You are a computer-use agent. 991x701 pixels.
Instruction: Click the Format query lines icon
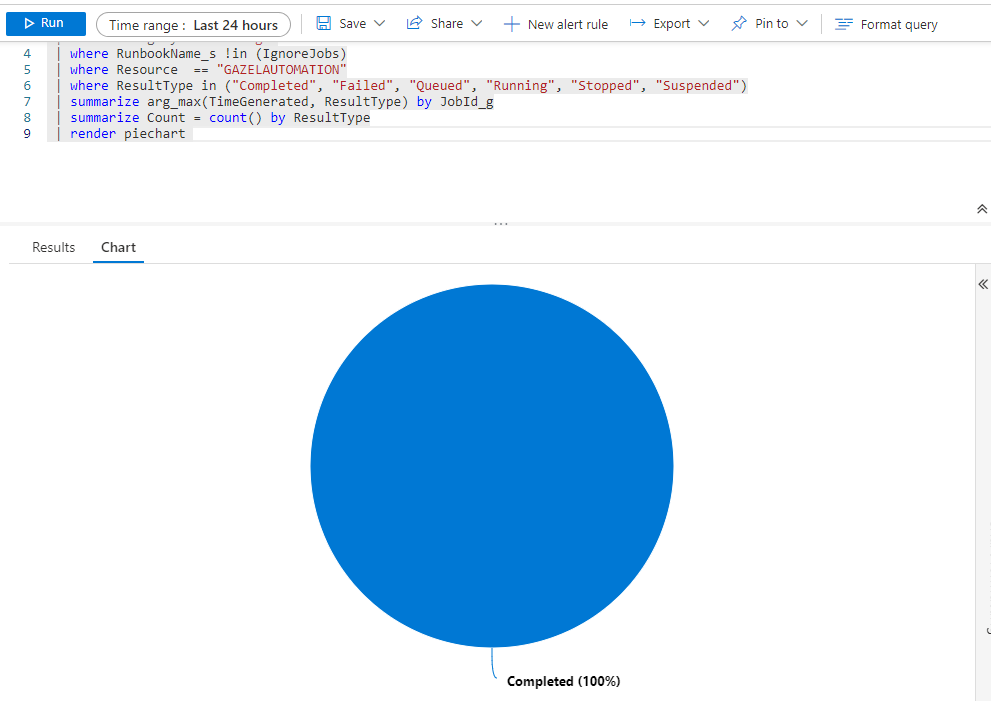844,24
